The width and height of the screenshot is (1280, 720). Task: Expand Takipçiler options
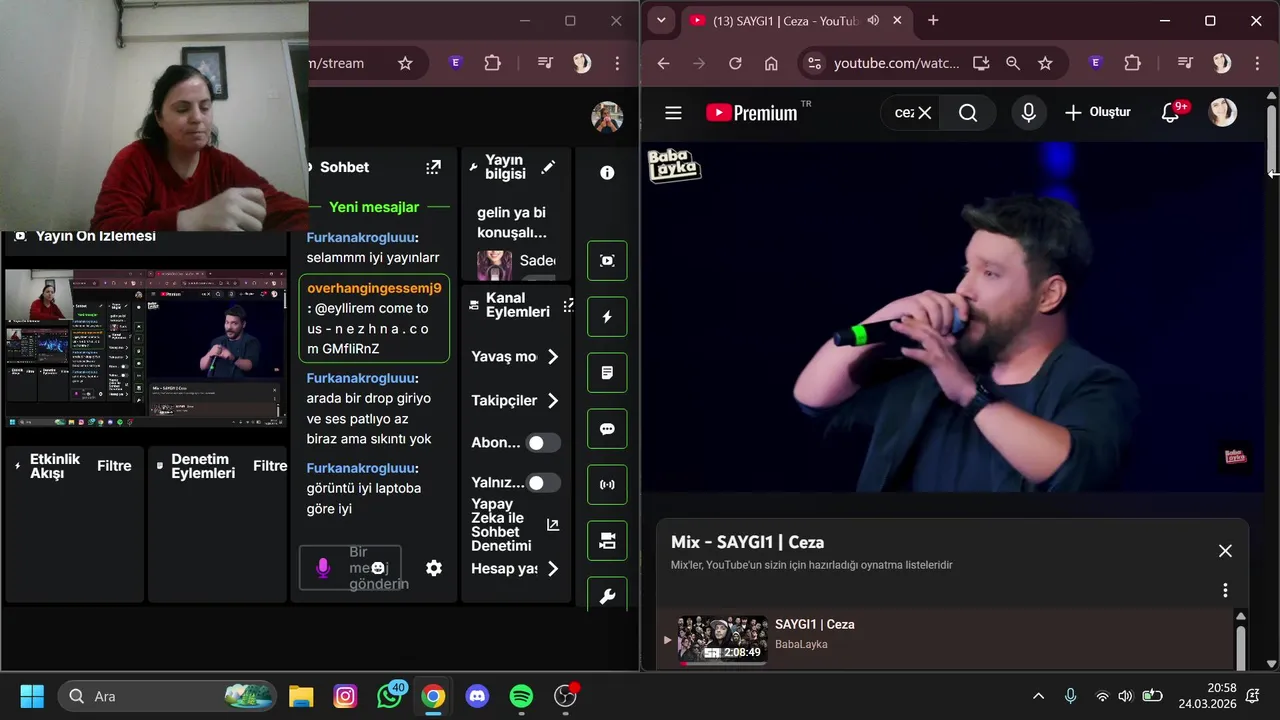point(552,401)
